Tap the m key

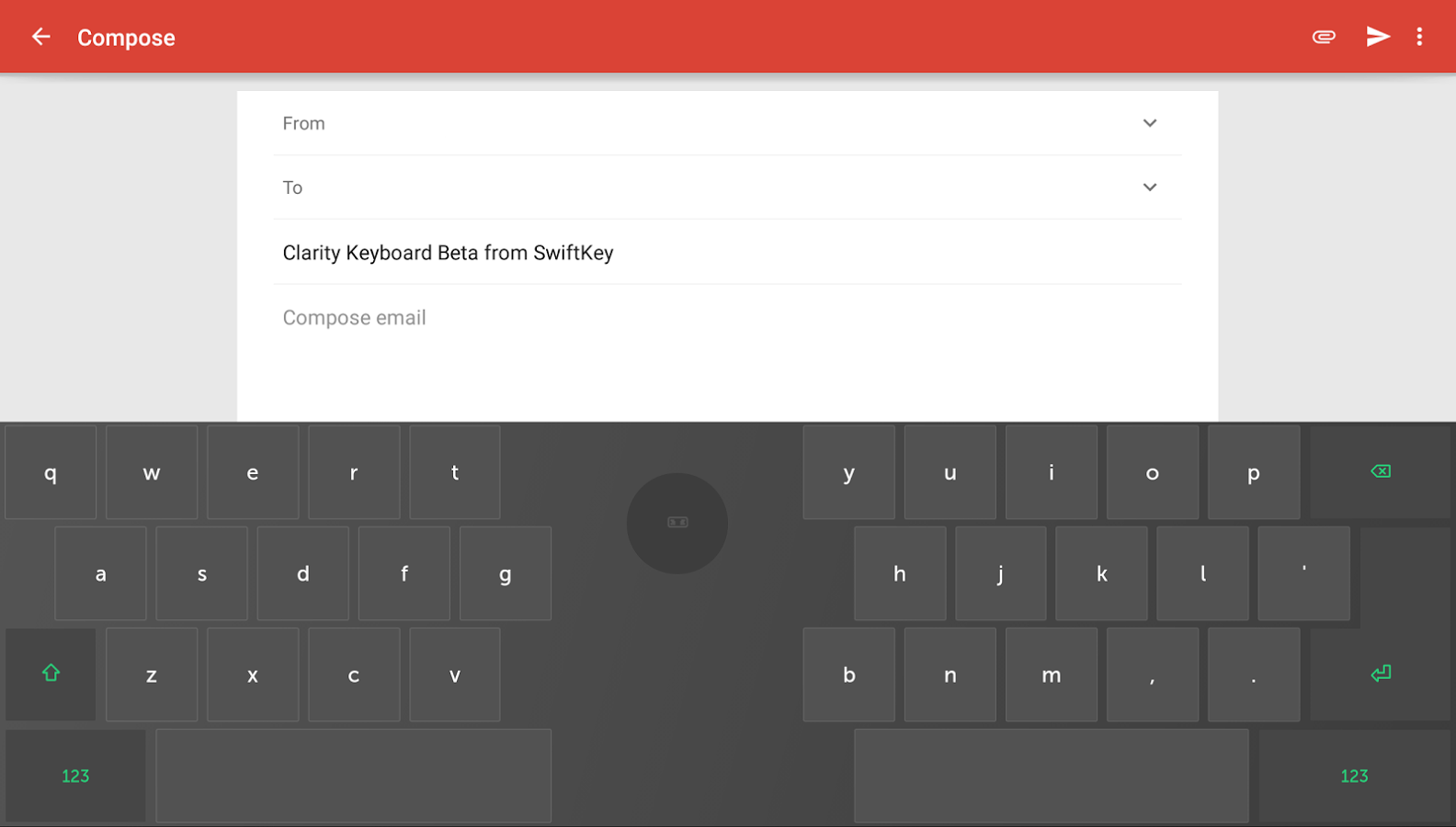1052,674
